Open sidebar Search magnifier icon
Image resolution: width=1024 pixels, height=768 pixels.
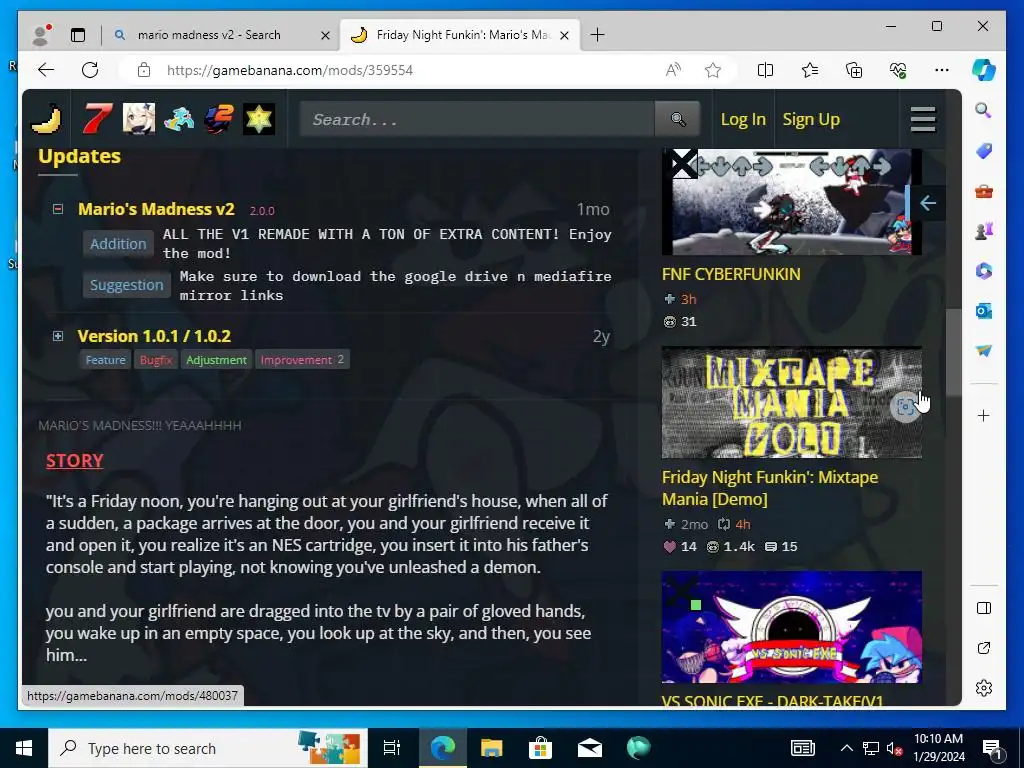click(x=984, y=110)
